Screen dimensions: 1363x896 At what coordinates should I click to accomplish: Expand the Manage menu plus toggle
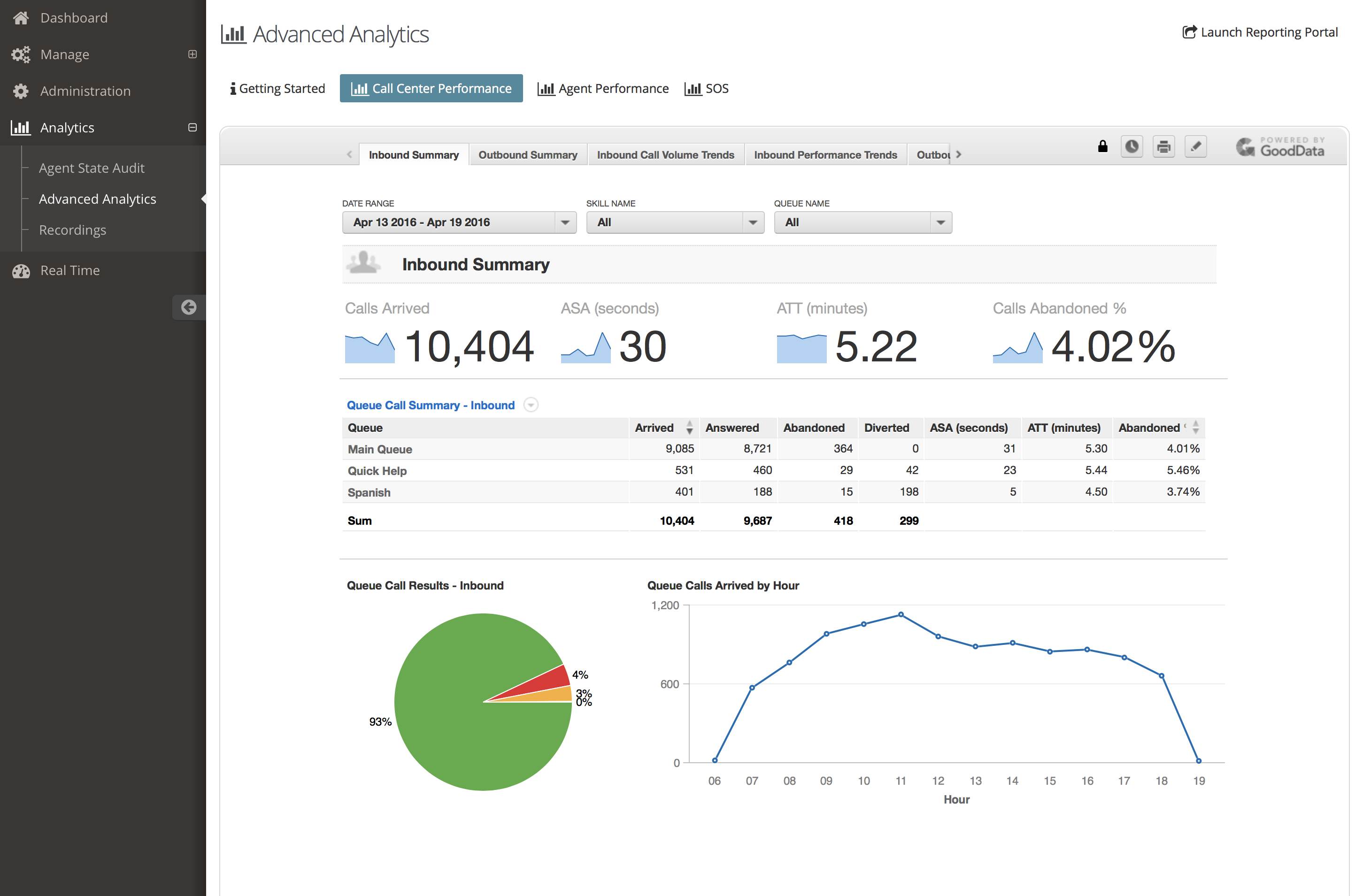[193, 54]
